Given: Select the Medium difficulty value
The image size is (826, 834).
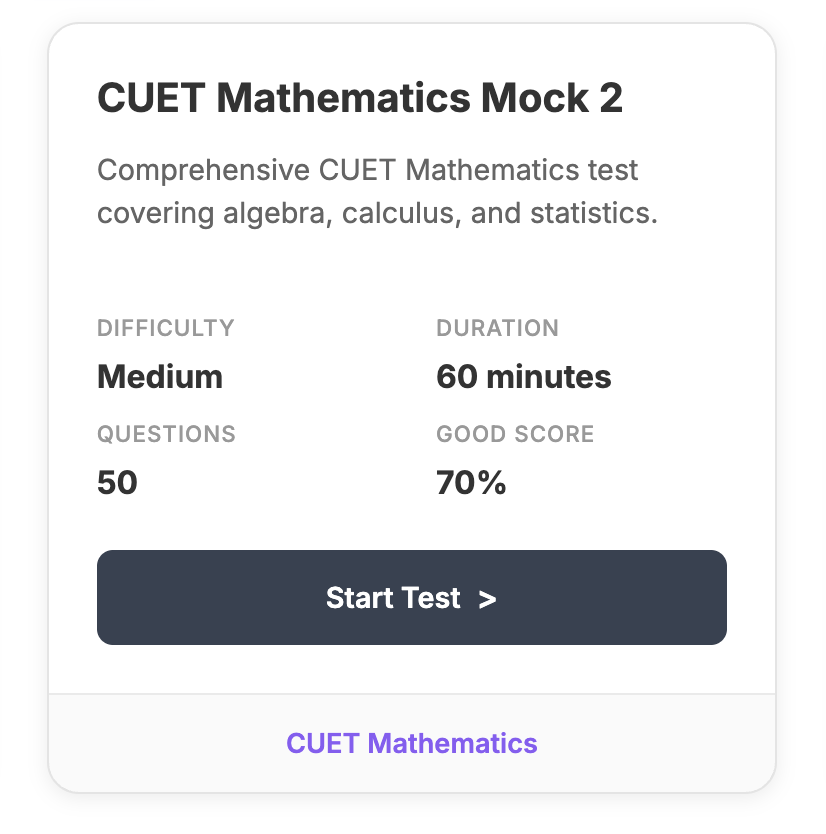Looking at the screenshot, I should pos(160,377).
